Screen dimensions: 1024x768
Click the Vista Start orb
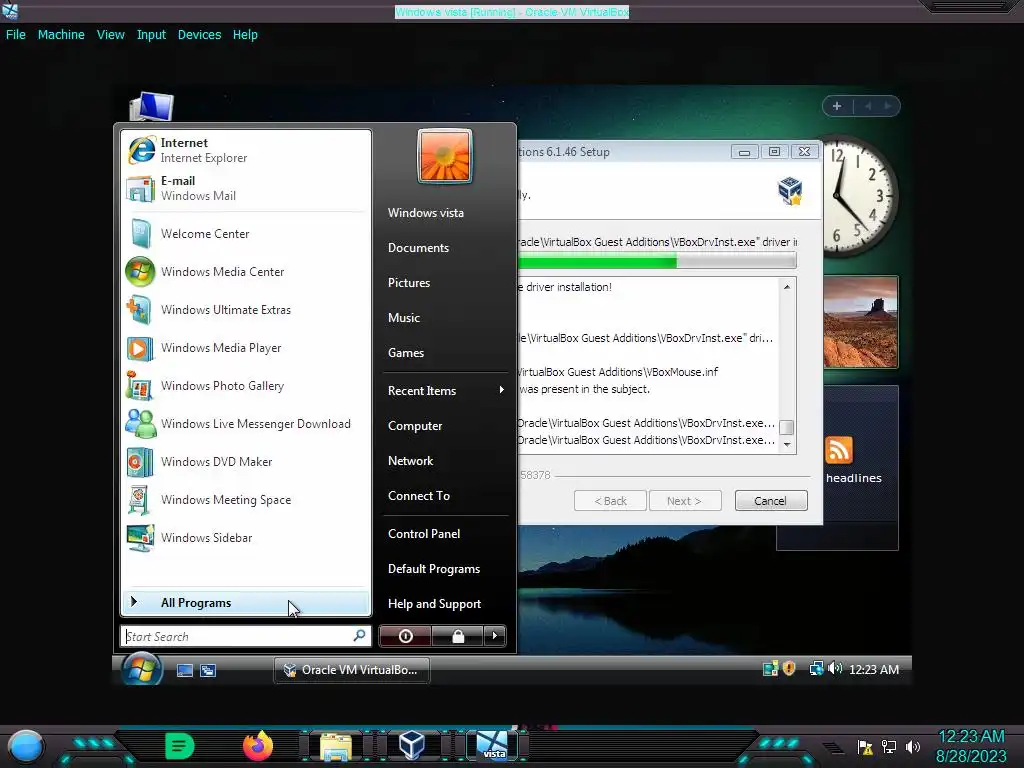[x=142, y=669]
